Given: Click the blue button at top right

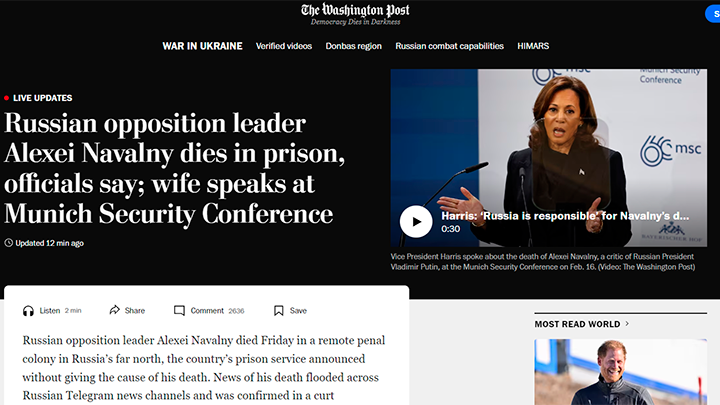Looking at the screenshot, I should pyautogui.click(x=713, y=14).
